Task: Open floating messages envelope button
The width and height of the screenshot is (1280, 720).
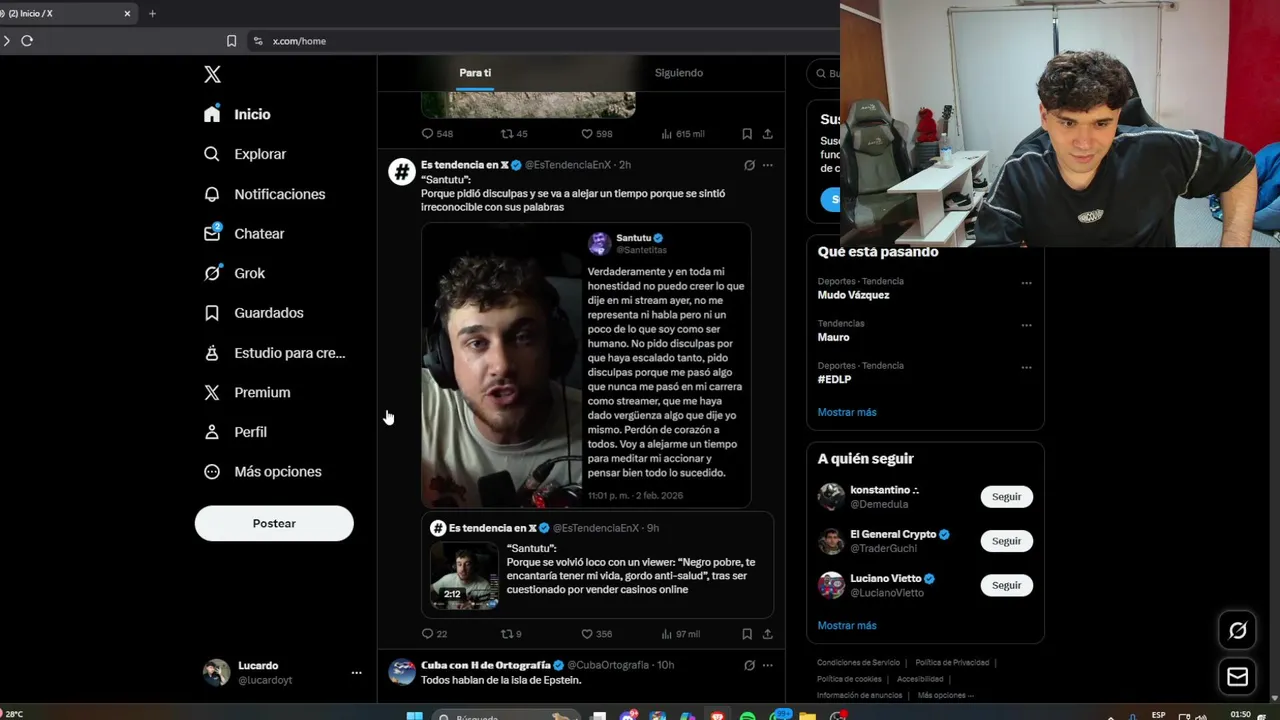Action: 1238,677
